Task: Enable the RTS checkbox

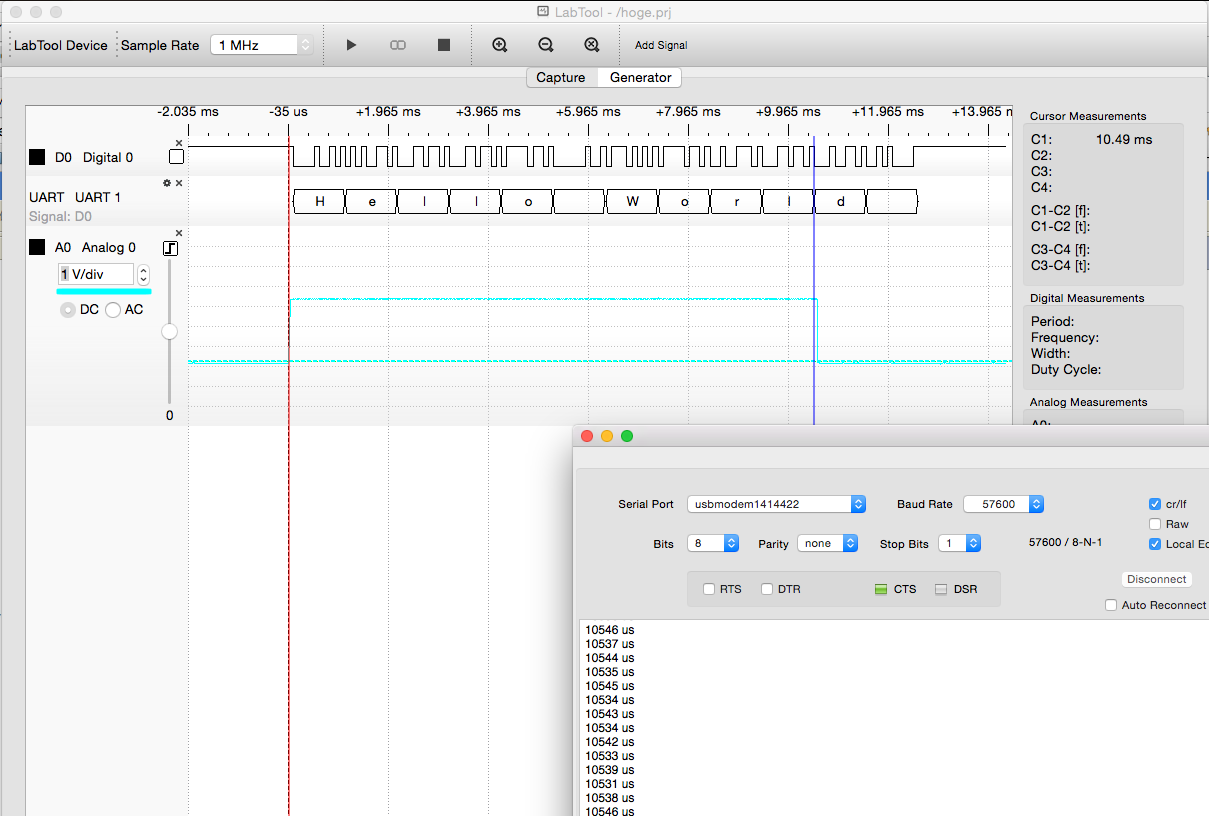Action: [x=709, y=589]
